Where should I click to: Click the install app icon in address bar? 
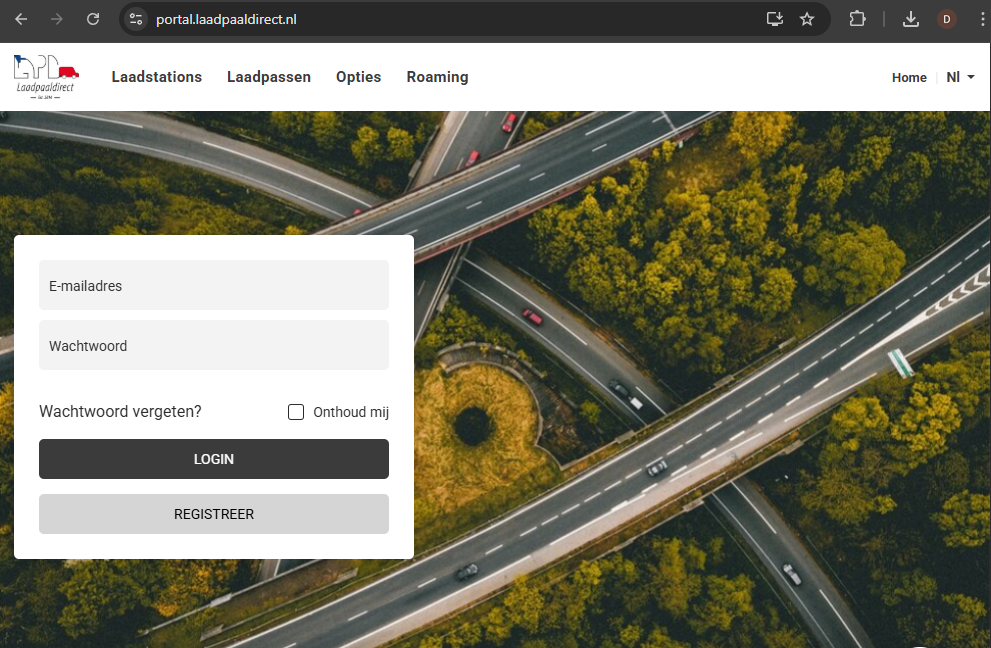click(775, 19)
